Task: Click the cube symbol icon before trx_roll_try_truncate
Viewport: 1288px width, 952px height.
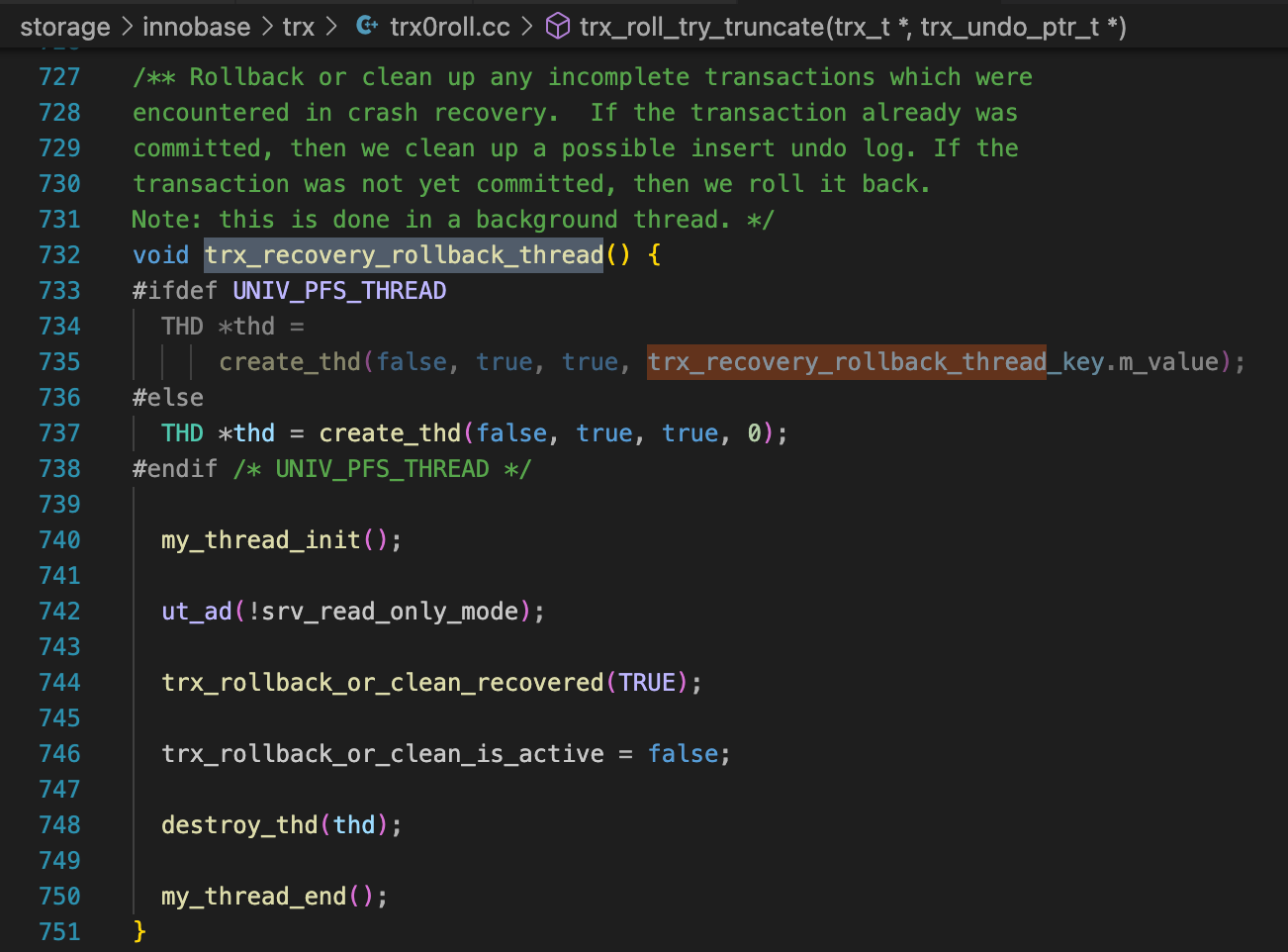Action: tap(558, 26)
